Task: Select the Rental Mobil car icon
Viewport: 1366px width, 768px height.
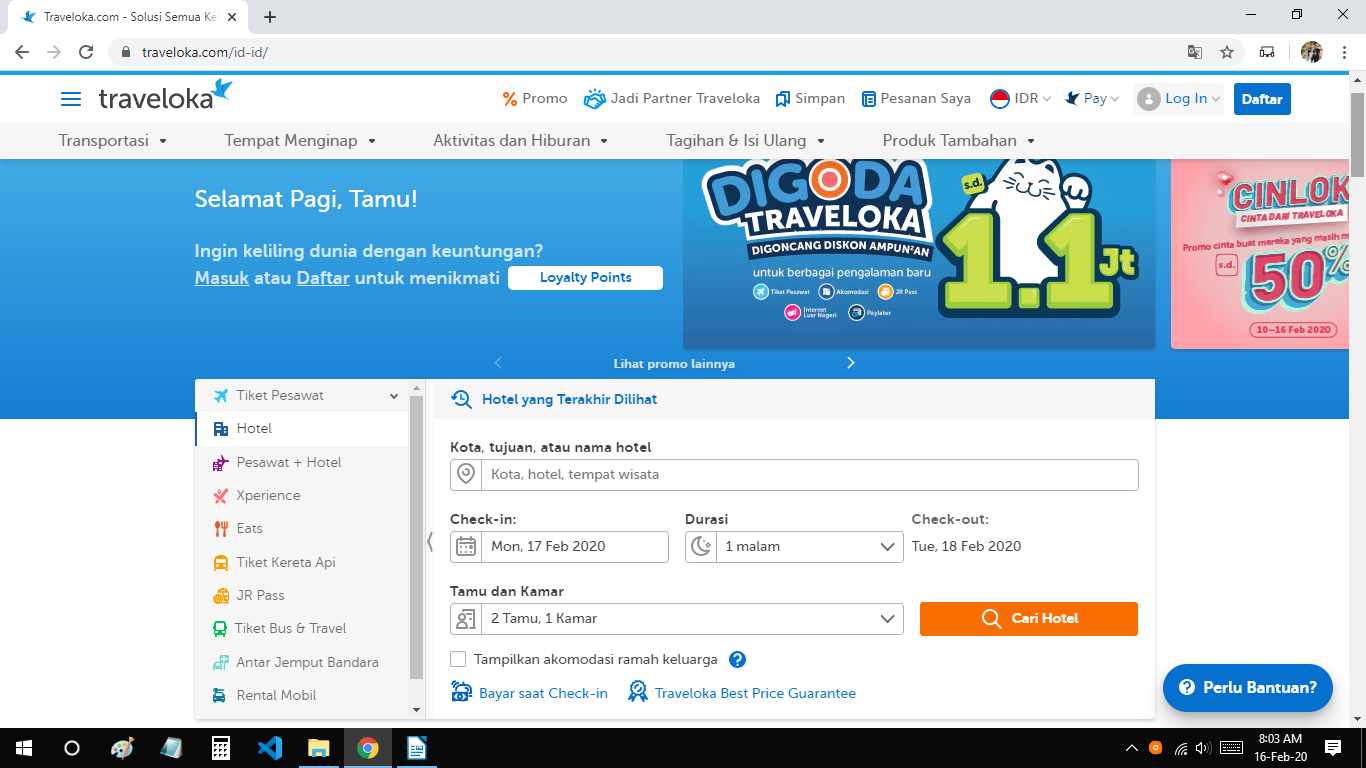Action: point(219,695)
